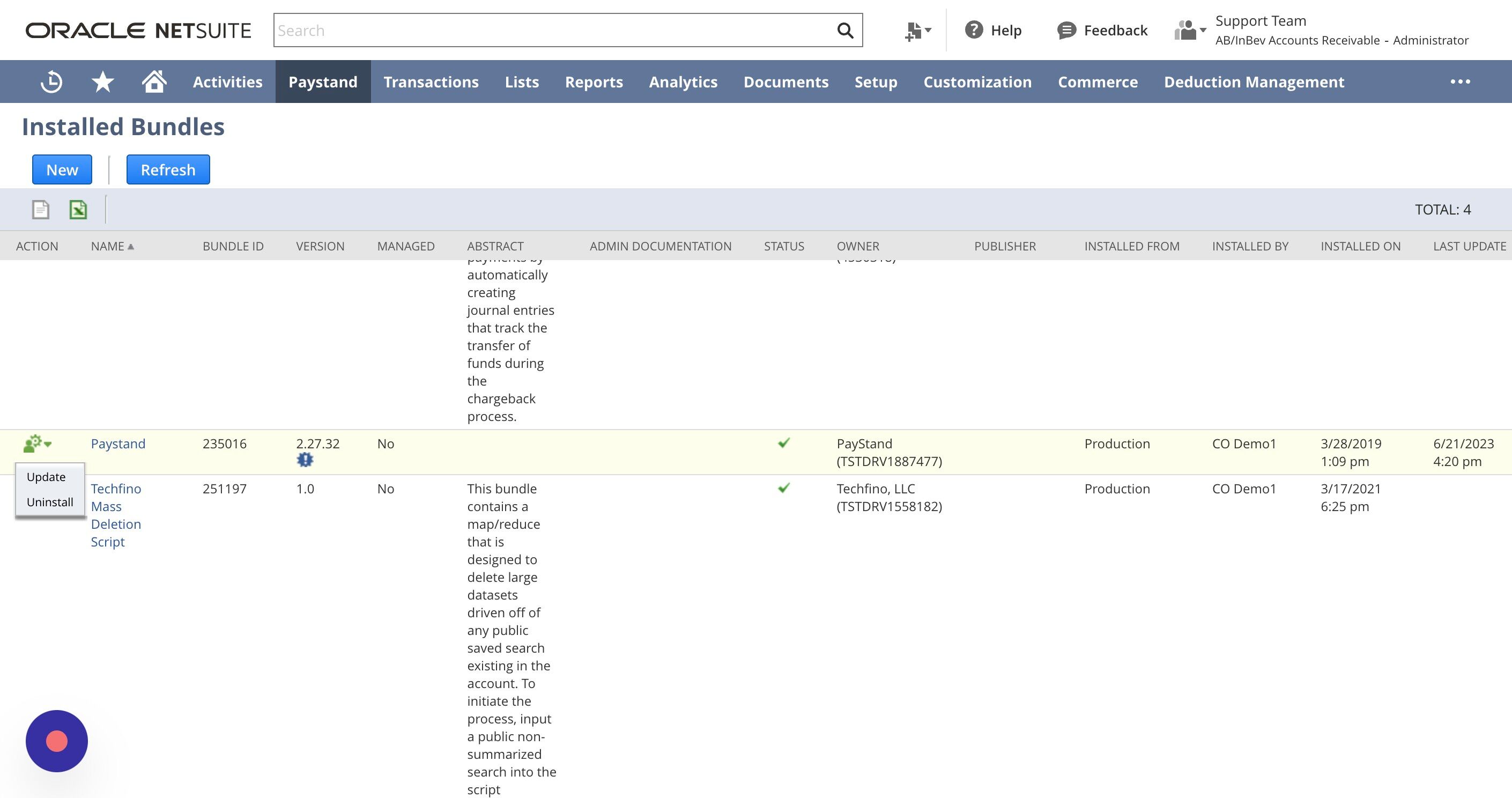
Task: Expand the role switcher dropdown arrow
Action: tap(1203, 30)
